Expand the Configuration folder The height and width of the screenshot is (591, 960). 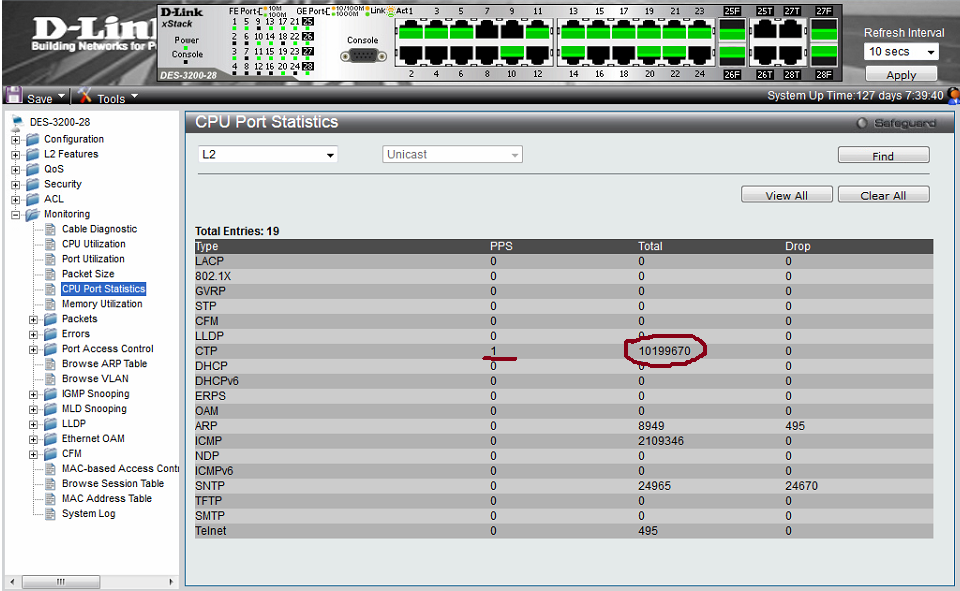click(x=15, y=140)
